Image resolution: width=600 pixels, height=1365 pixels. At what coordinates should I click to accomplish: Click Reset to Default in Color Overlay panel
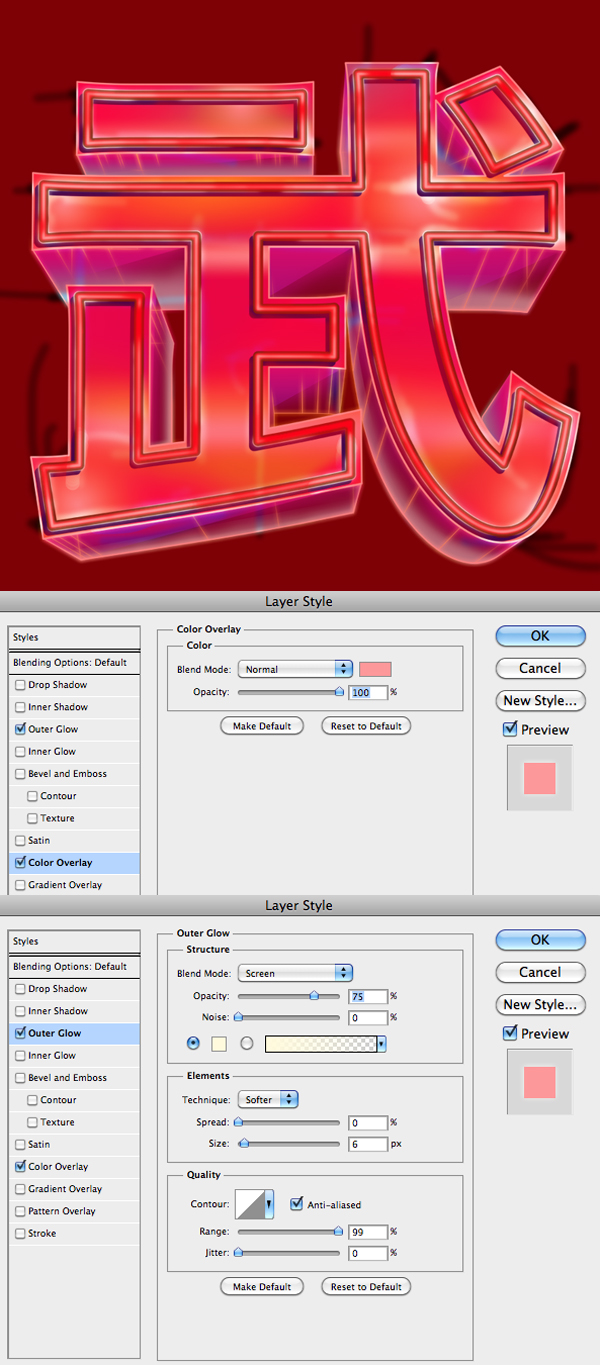366,726
